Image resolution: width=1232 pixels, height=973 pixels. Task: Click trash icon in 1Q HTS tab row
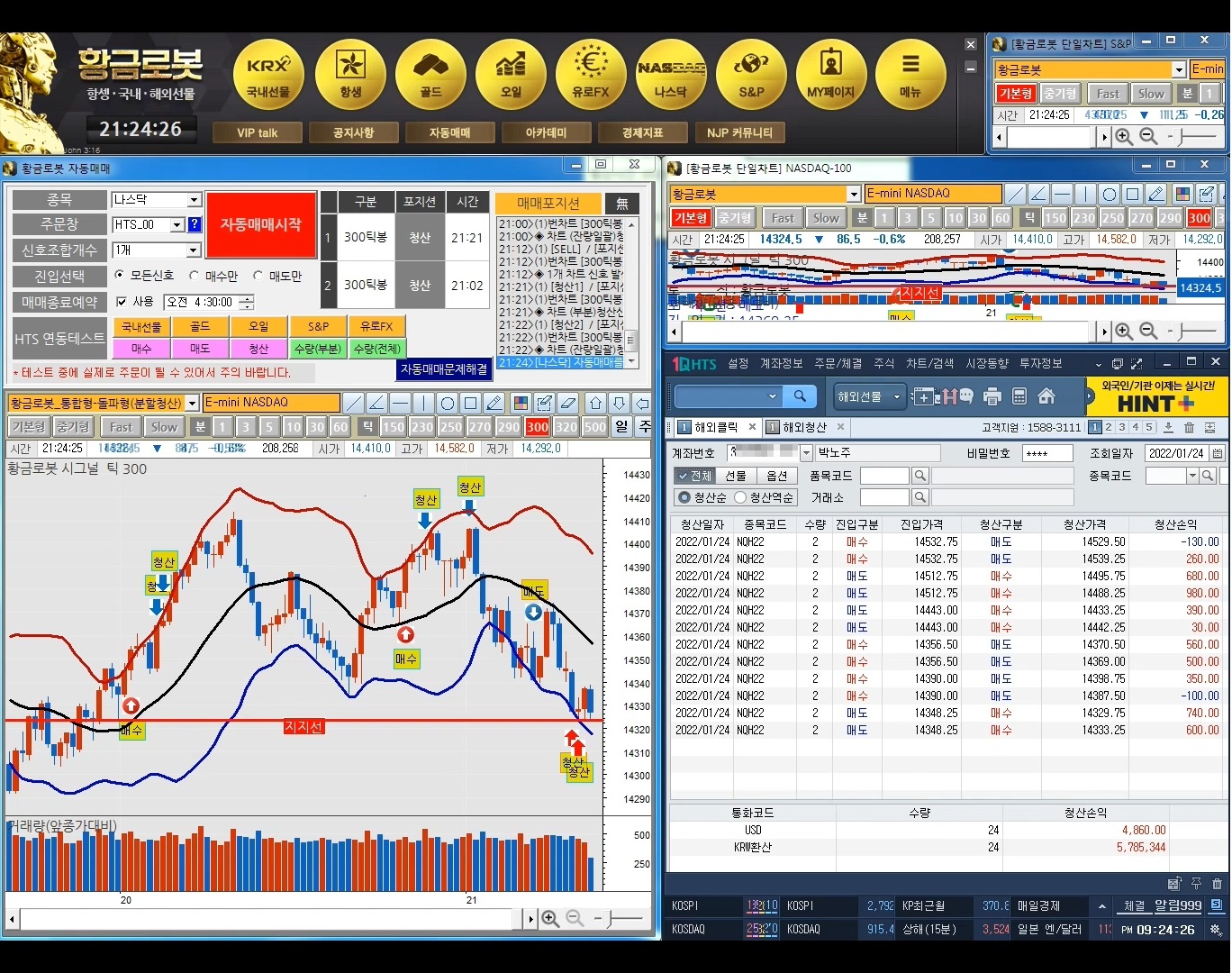[1189, 428]
